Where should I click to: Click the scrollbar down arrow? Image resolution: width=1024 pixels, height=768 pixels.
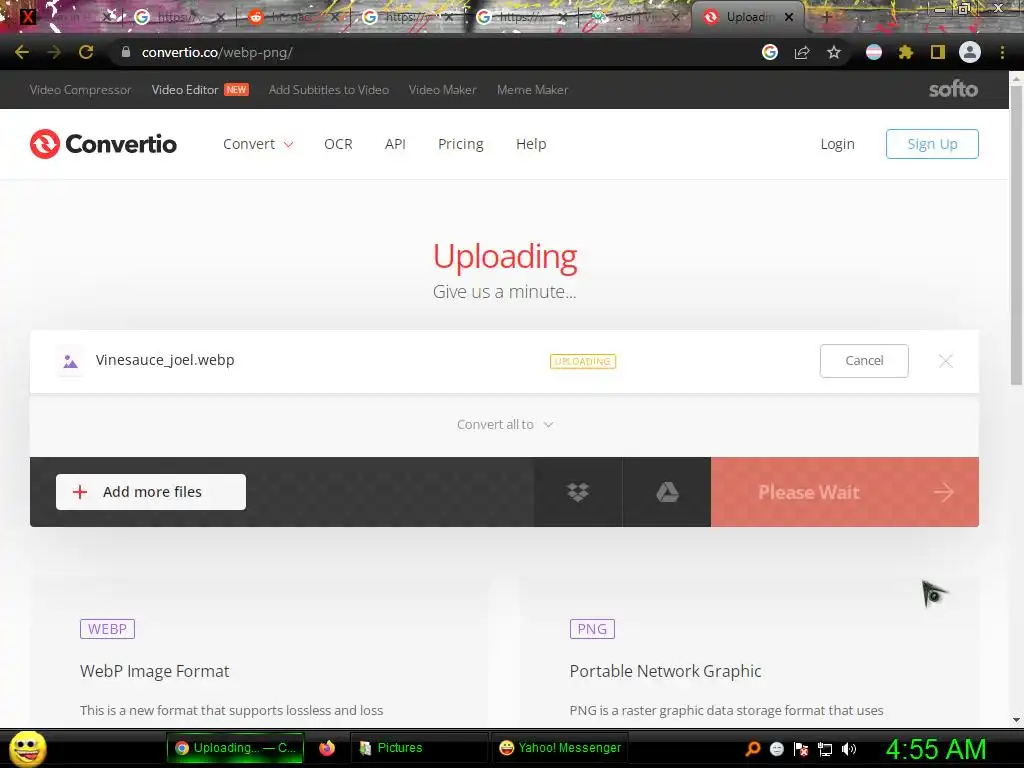[x=1016, y=720]
